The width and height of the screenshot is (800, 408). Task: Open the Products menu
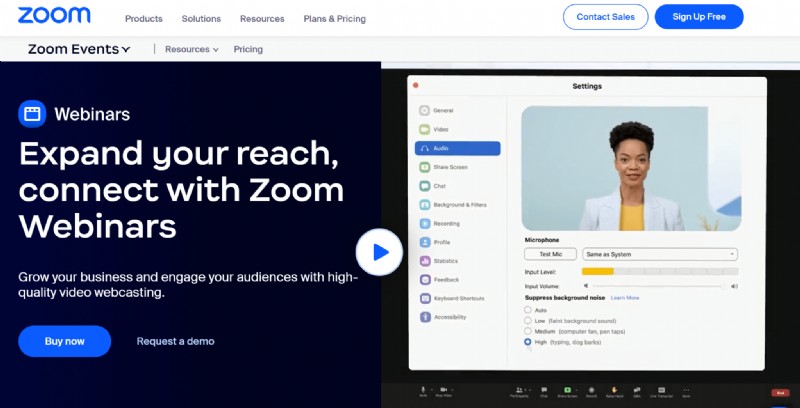tap(144, 19)
